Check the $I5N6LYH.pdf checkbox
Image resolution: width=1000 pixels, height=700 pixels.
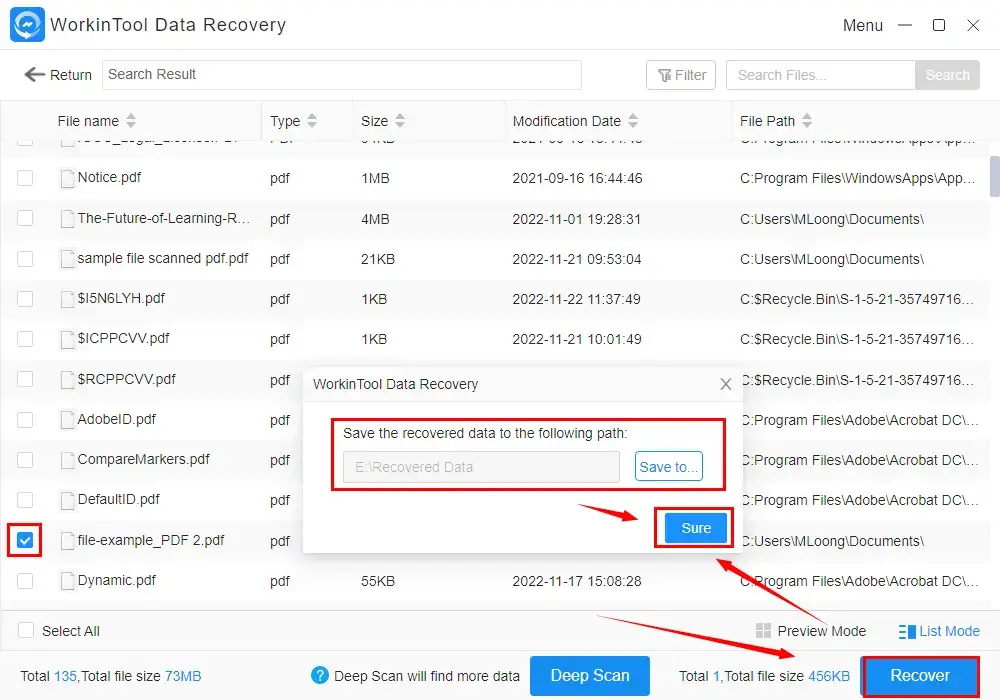tap(25, 298)
